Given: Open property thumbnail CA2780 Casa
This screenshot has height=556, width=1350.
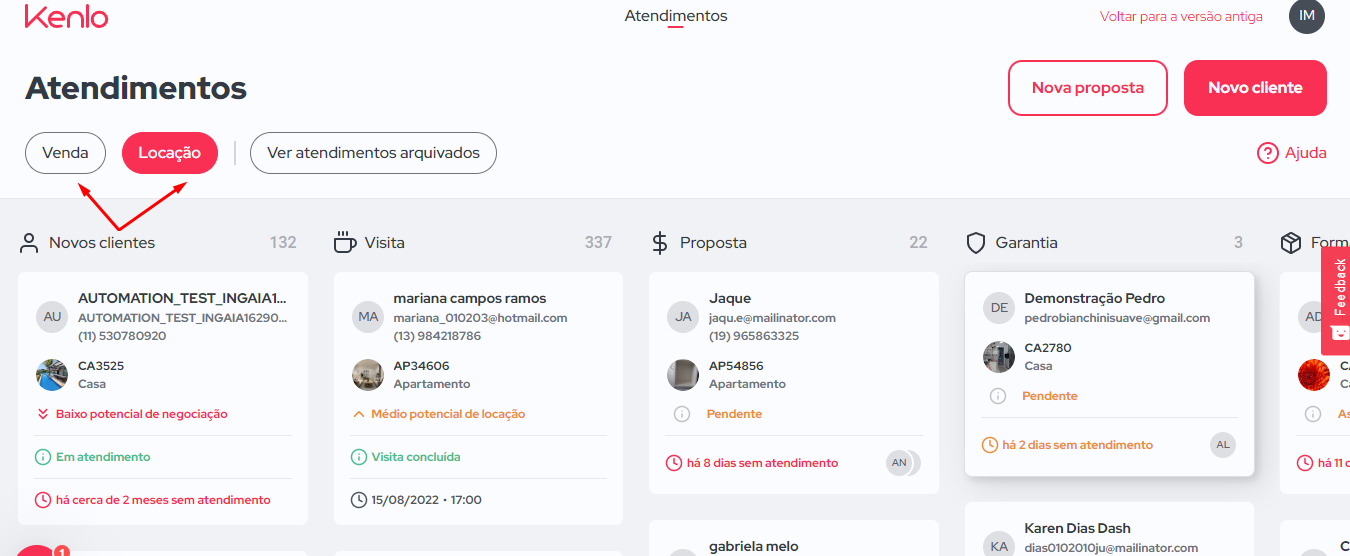Looking at the screenshot, I should [x=999, y=357].
